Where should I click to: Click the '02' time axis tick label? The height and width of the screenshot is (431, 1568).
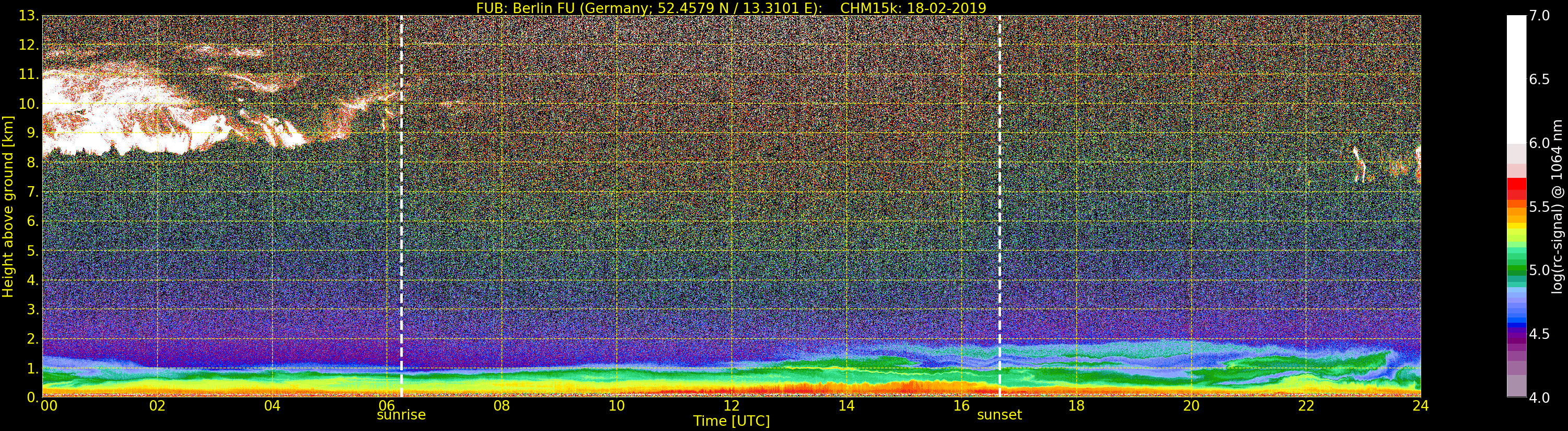coord(157,406)
